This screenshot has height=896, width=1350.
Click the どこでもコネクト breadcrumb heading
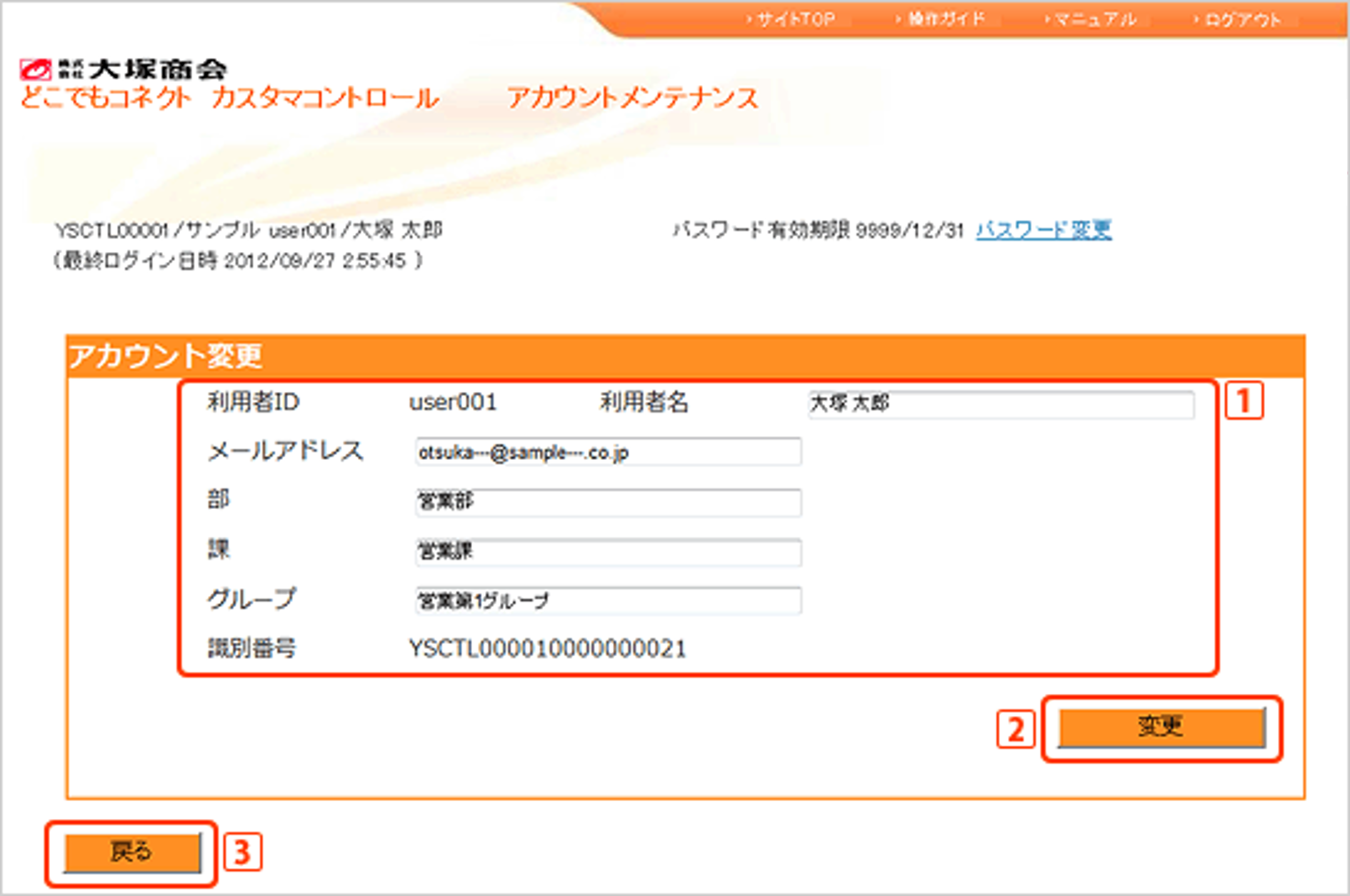coord(106,99)
